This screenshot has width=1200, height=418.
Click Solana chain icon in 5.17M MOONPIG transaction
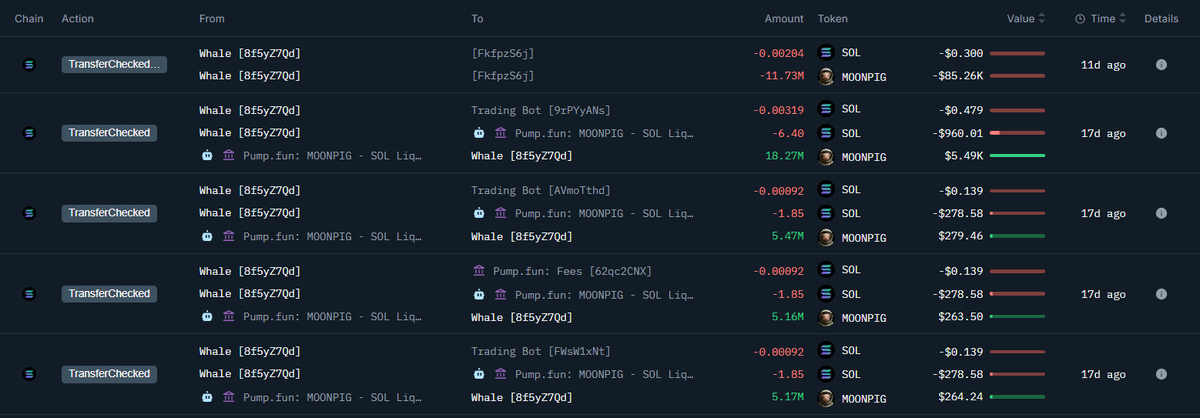(28, 373)
